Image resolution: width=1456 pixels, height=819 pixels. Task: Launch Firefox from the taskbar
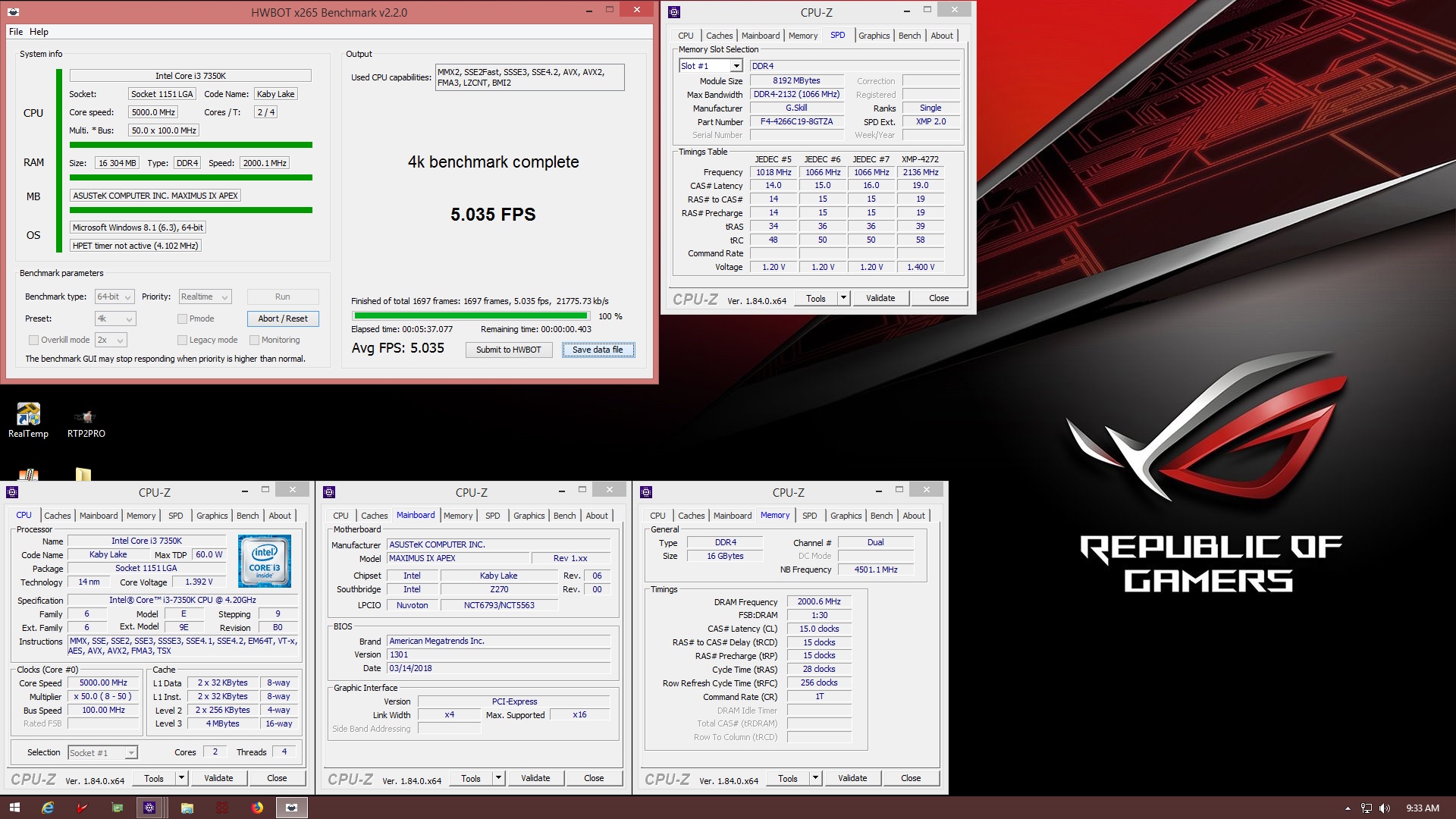(x=257, y=808)
